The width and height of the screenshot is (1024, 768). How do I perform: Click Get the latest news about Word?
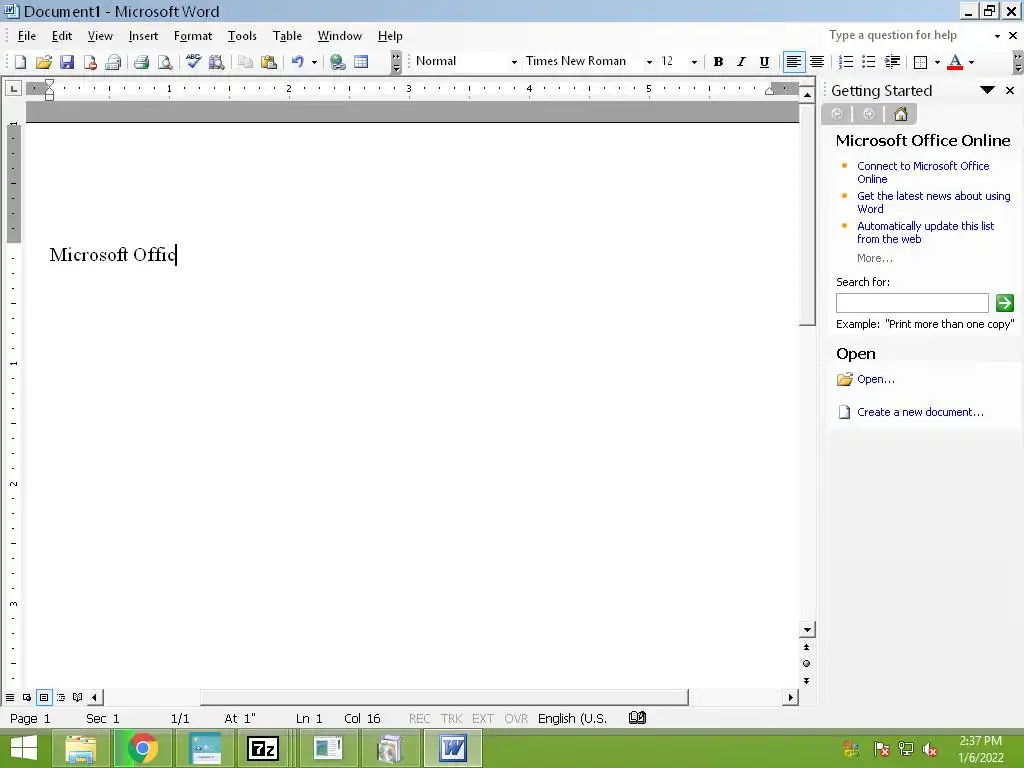(x=933, y=202)
